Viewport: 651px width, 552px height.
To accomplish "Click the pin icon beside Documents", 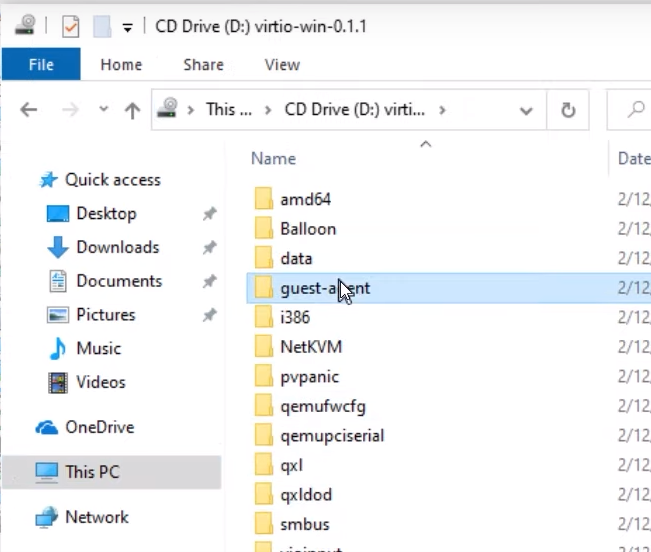I will (210, 281).
